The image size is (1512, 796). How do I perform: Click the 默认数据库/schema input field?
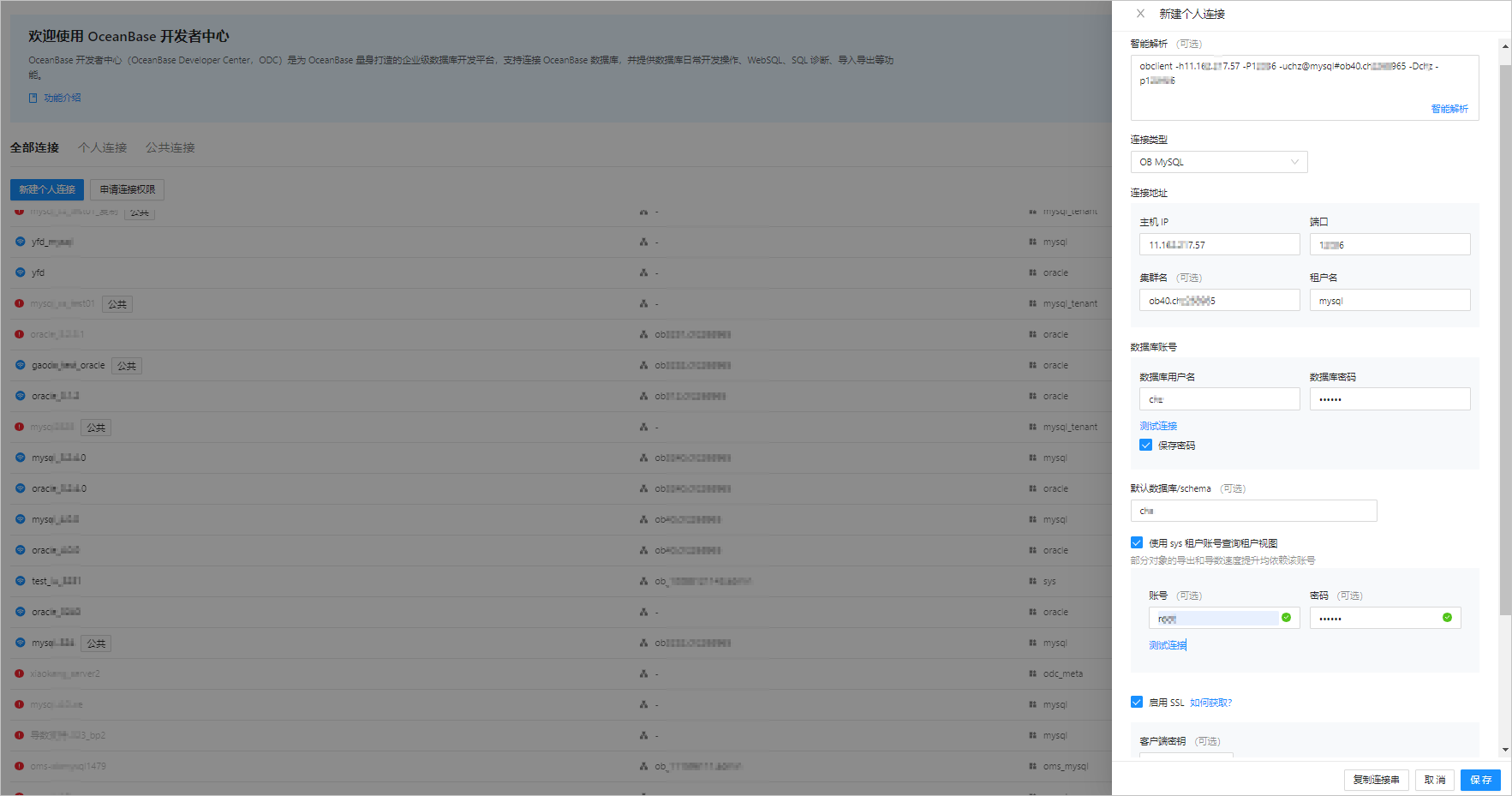(x=1254, y=511)
